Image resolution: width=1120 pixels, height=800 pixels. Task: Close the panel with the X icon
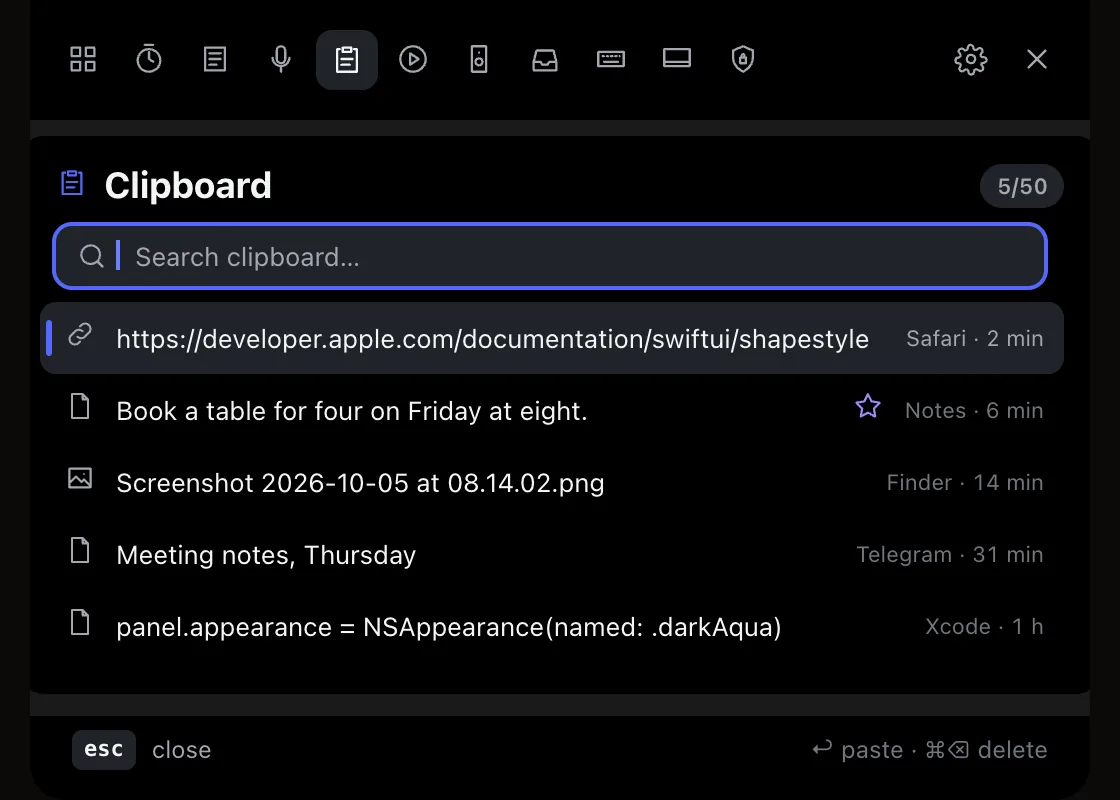1037,59
